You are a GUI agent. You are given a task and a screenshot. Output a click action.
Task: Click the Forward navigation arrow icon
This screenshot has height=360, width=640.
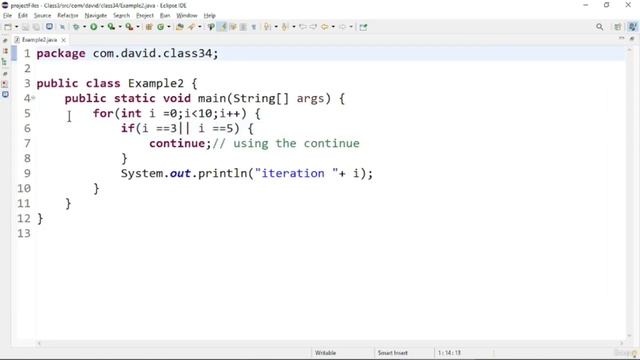(x=342, y=27)
